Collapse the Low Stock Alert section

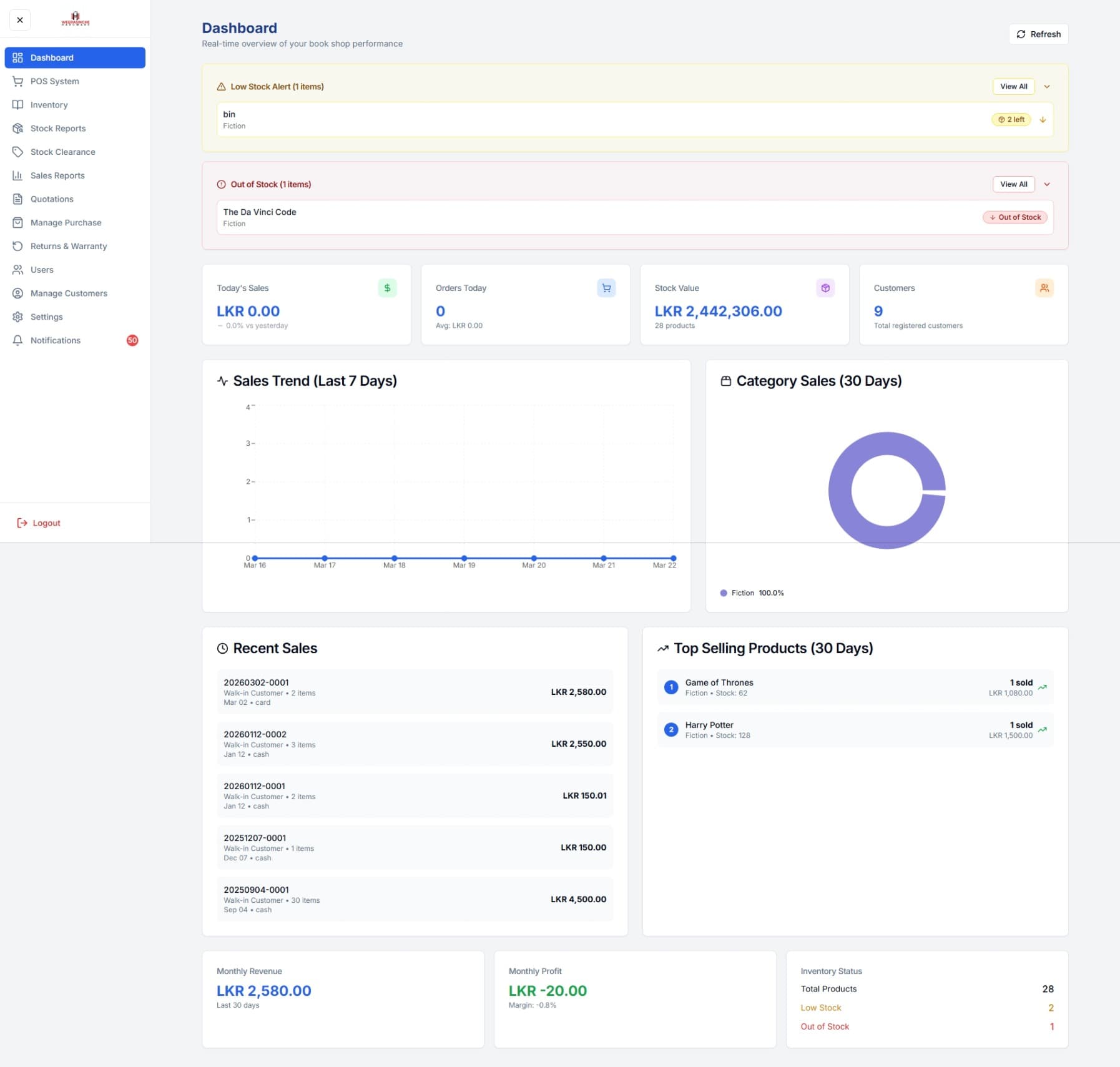point(1047,86)
